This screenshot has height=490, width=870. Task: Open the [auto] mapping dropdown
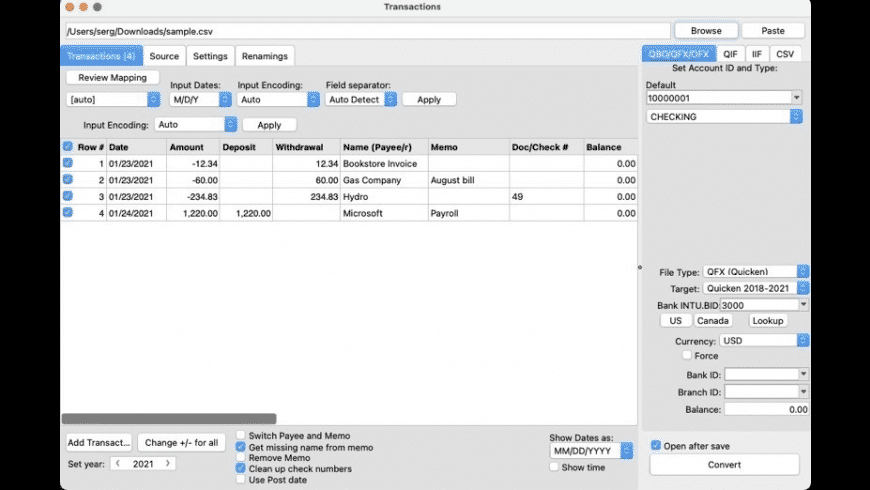113,99
